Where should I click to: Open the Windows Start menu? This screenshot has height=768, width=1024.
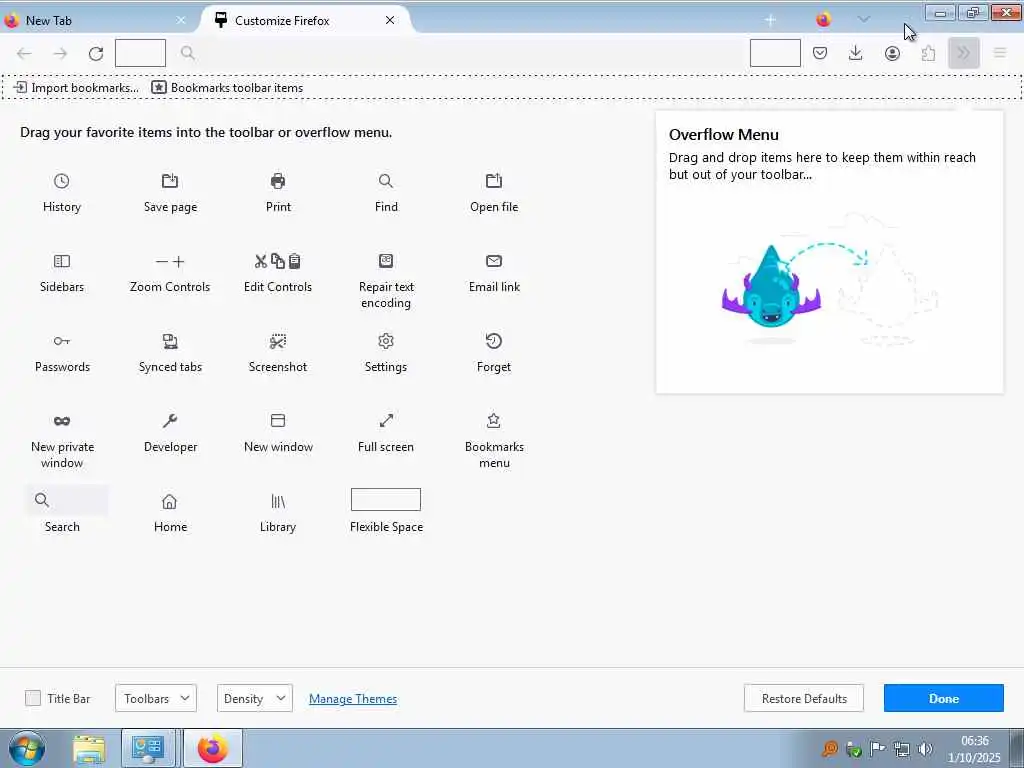click(x=27, y=748)
